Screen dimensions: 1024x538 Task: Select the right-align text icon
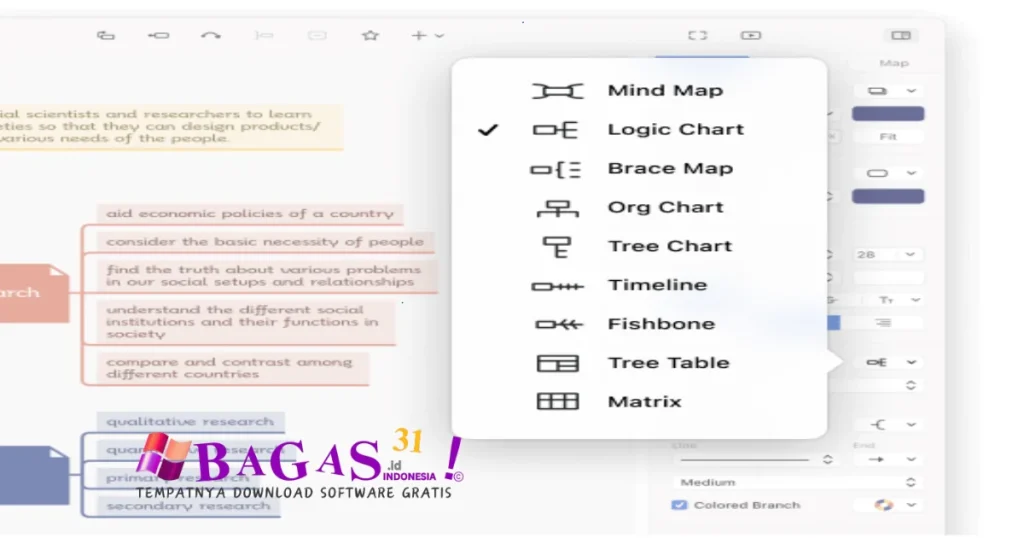(883, 323)
